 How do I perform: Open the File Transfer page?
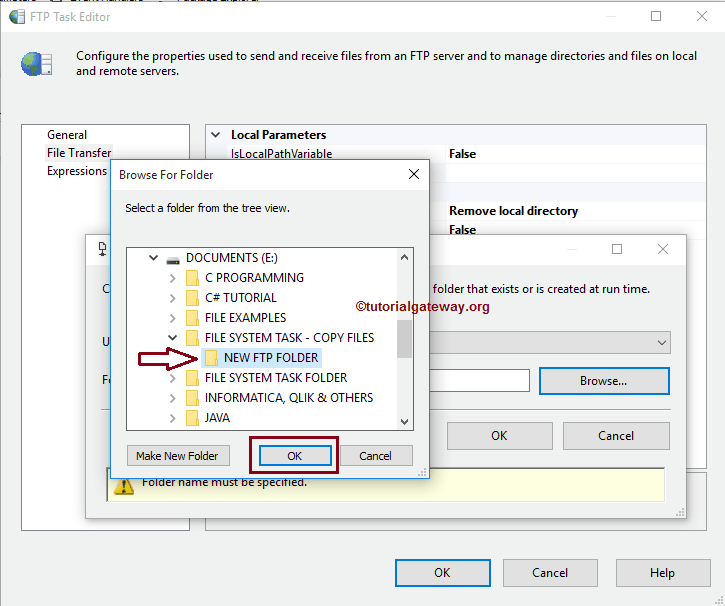coord(79,153)
